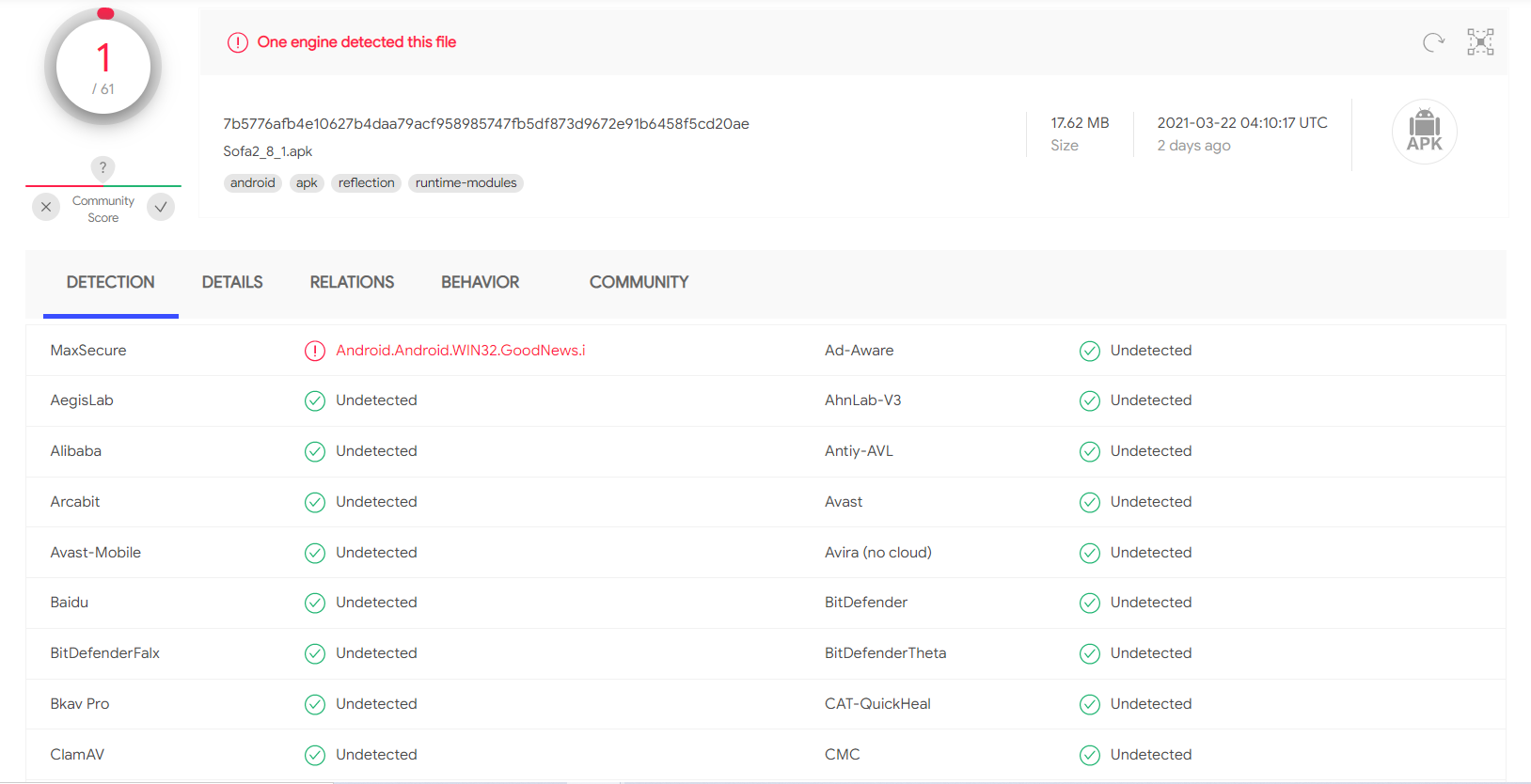Viewport: 1531px width, 784px height.
Task: Click the 'reflection' tag
Action: tap(366, 183)
